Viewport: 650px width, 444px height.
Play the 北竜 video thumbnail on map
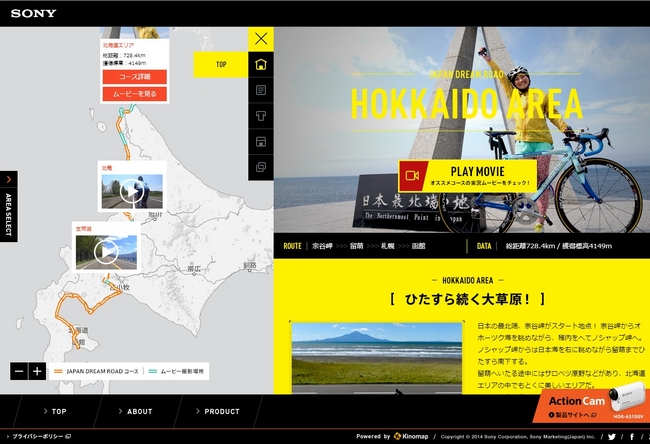pos(131,190)
